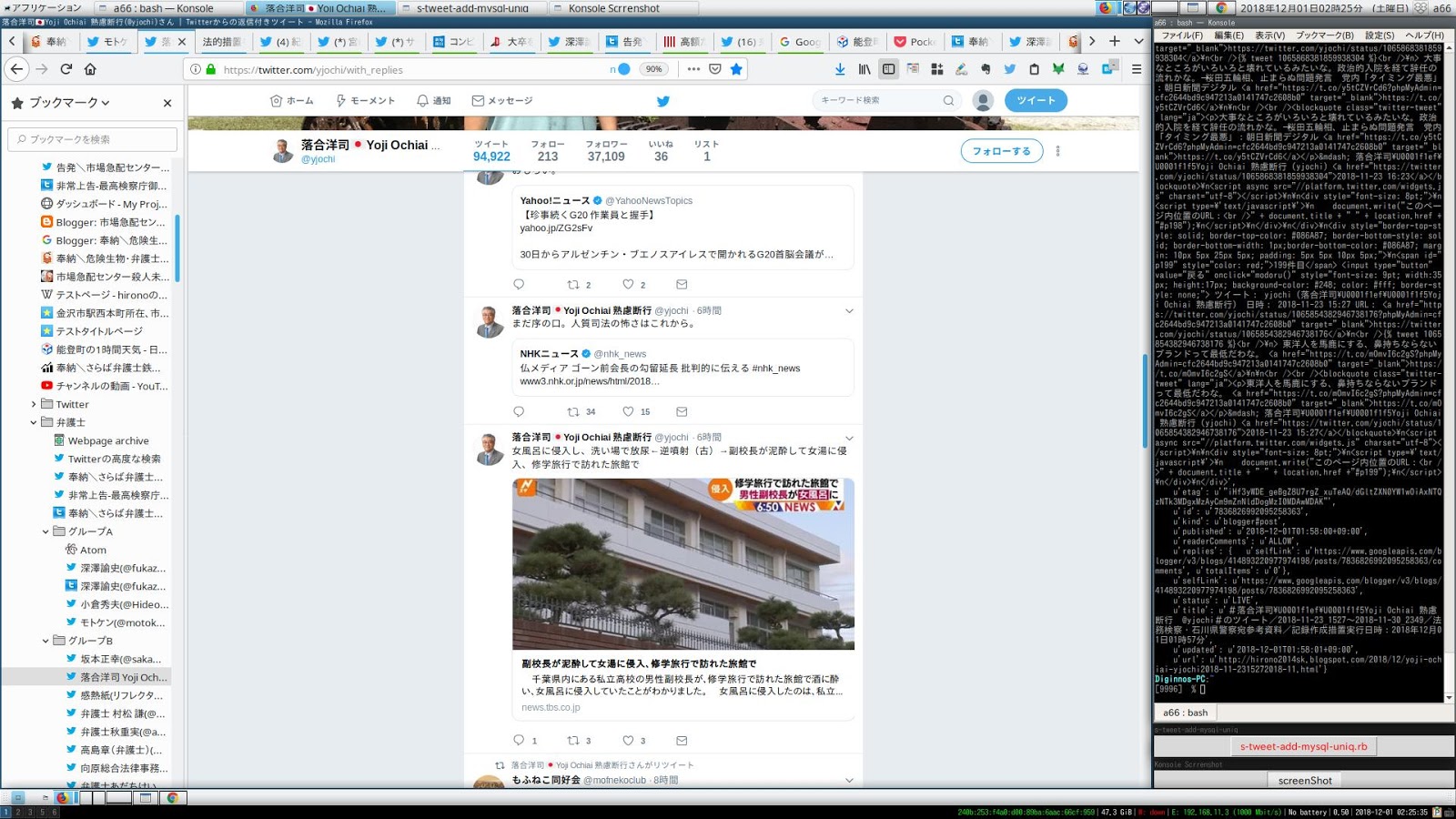This screenshot has height=819, width=1456.
Task: Open tweet menu chevron on 女風呂 tweet
Action: 849,438
